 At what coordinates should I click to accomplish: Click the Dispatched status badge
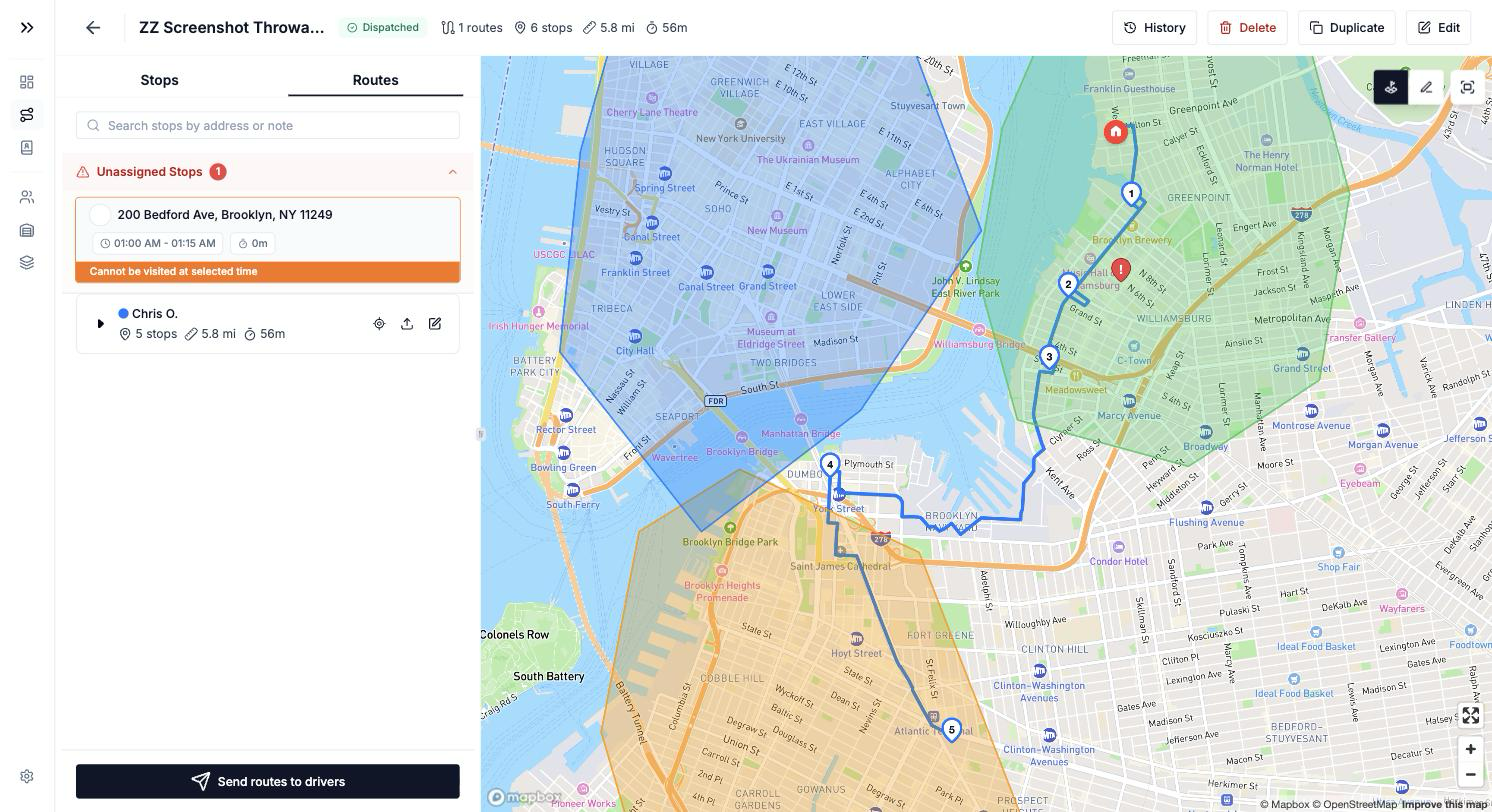pos(383,28)
